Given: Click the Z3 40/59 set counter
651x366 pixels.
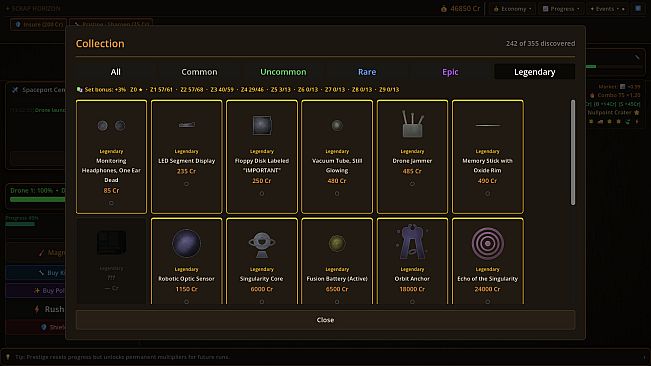Looking at the screenshot, I should point(222,90).
